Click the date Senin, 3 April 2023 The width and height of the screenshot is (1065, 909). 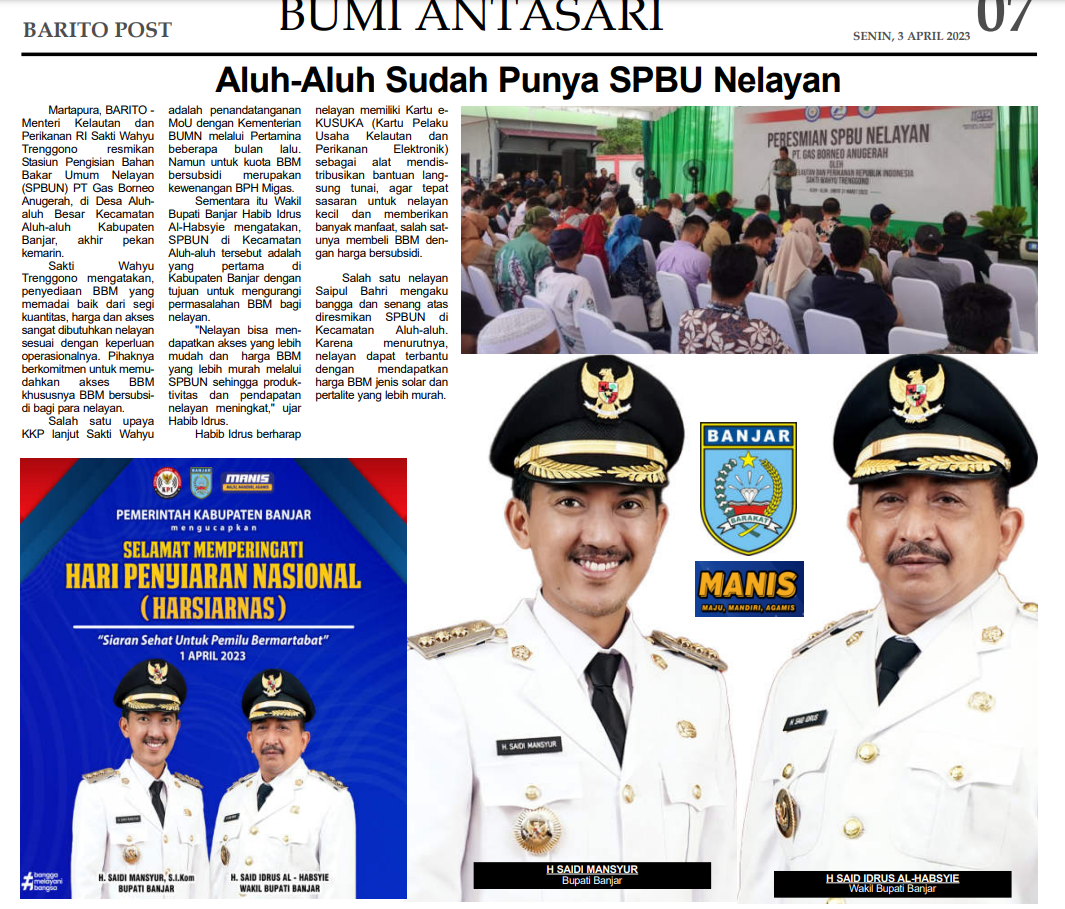pyautogui.click(x=911, y=35)
